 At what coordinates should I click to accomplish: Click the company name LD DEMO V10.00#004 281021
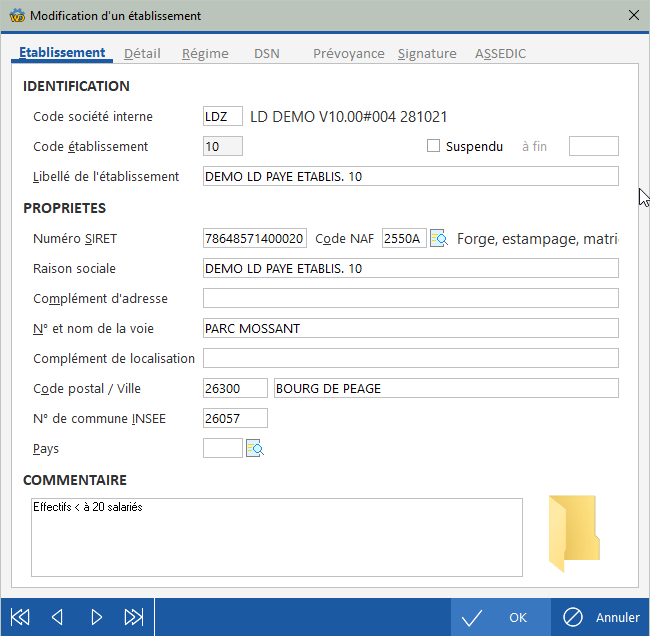pyautogui.click(x=349, y=117)
